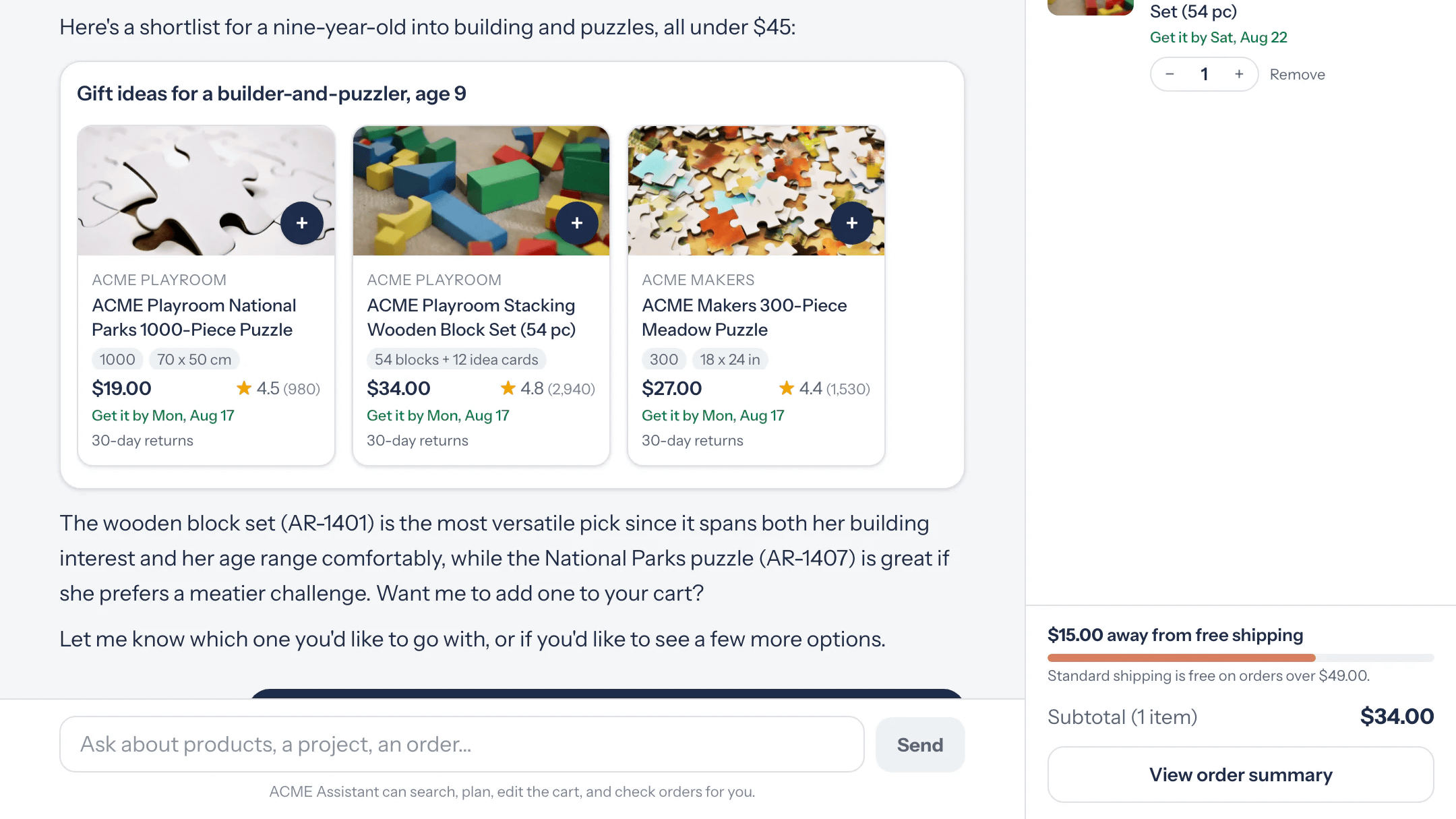Click the 4.5 star rating on National Parks
Viewport: 1456px width, 819px height.
pos(278,388)
